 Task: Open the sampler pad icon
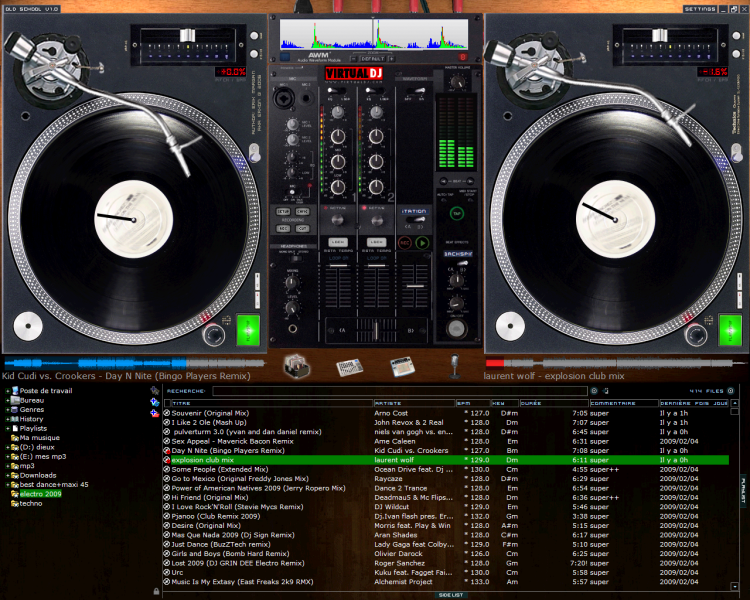[350, 367]
